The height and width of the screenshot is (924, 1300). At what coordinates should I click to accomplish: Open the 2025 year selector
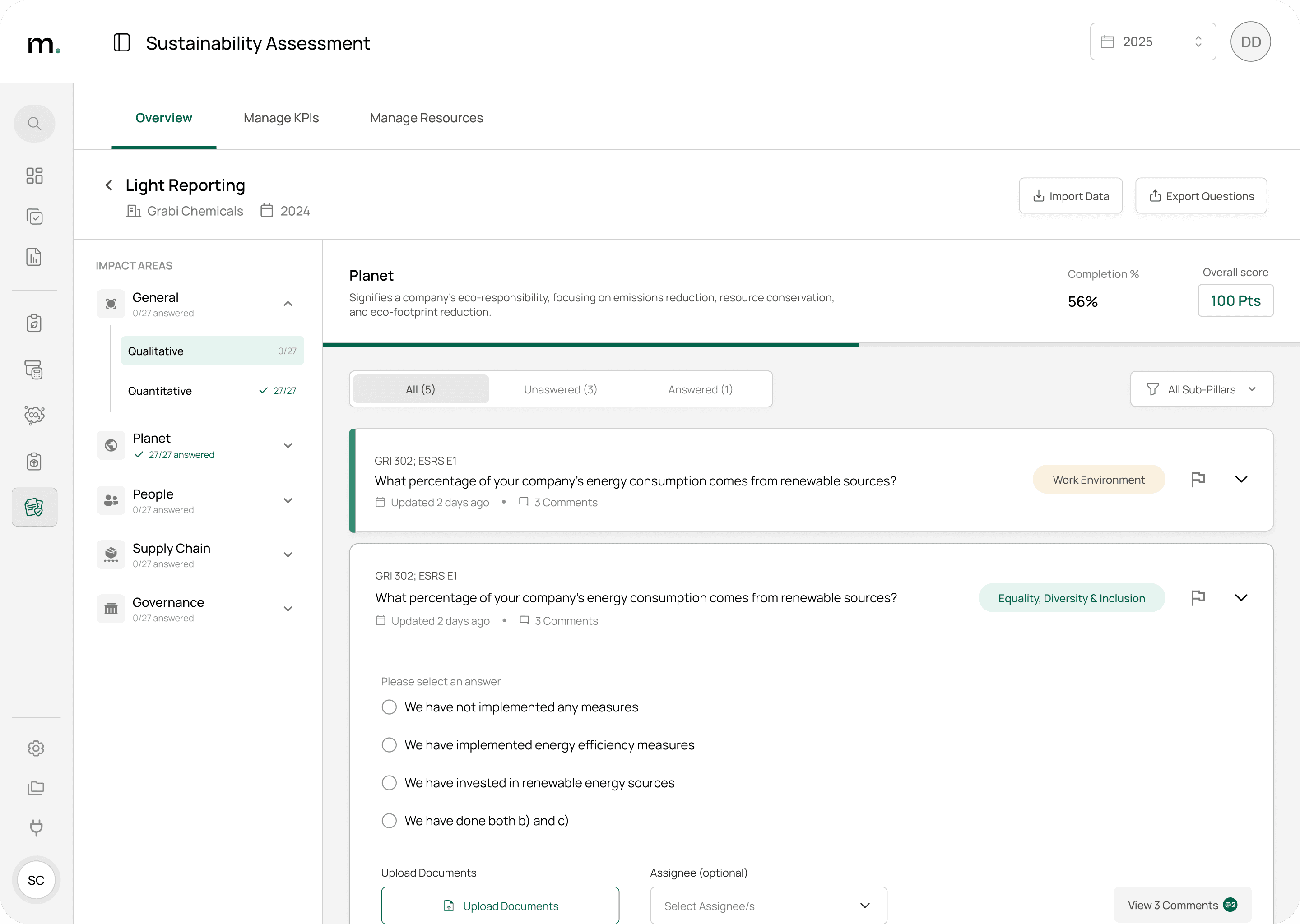pyautogui.click(x=1152, y=42)
